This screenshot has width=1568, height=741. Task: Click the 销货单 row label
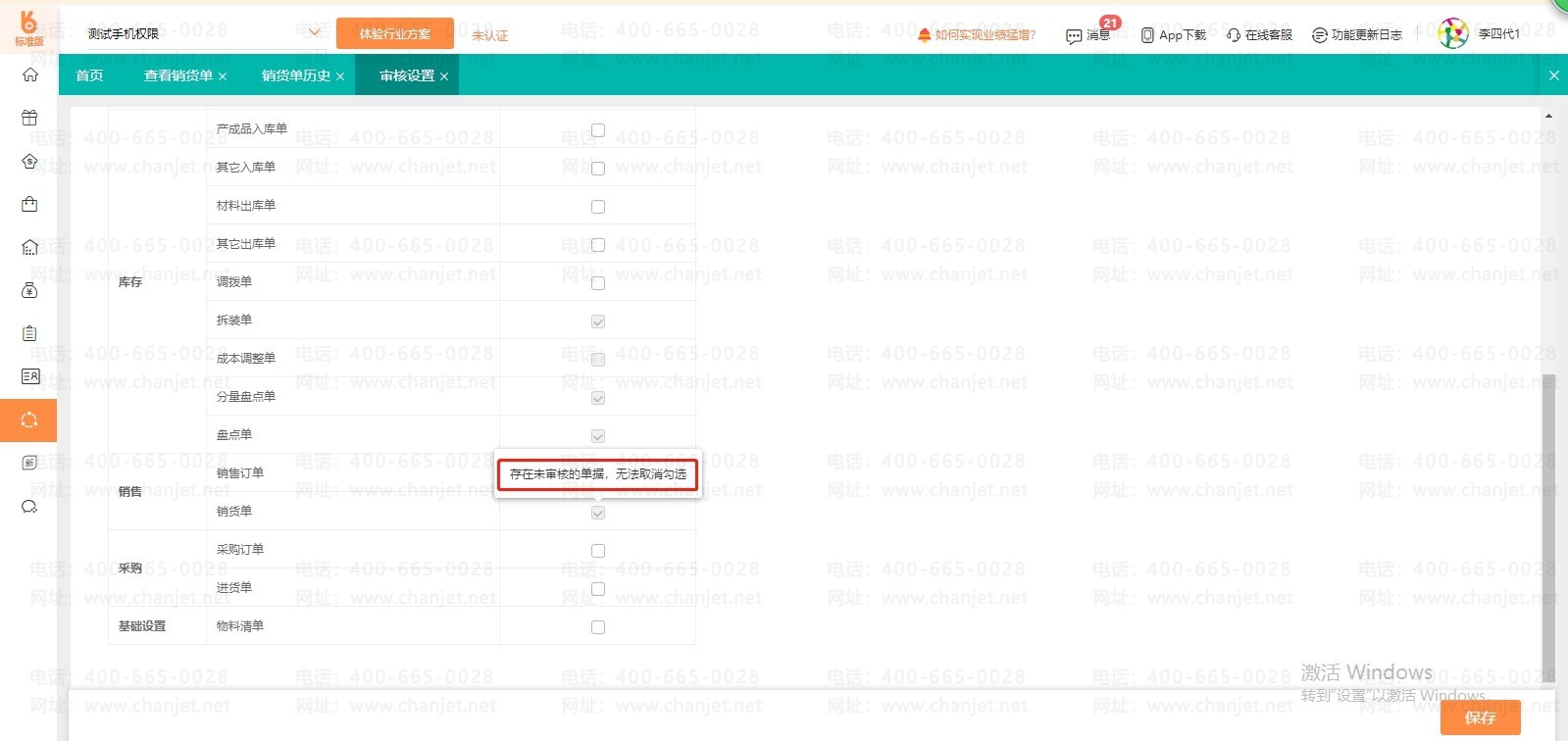234,512
